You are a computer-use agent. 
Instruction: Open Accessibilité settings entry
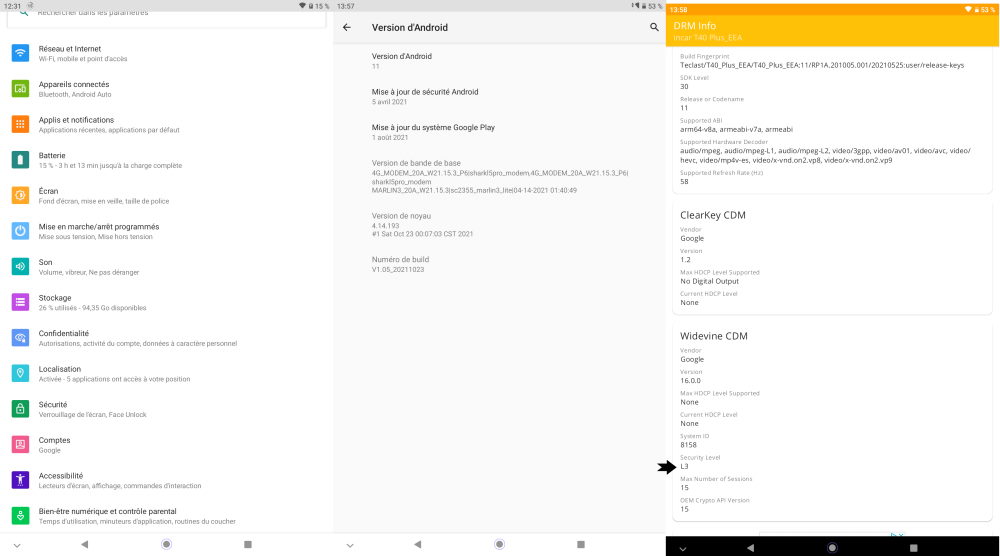tap(166, 481)
